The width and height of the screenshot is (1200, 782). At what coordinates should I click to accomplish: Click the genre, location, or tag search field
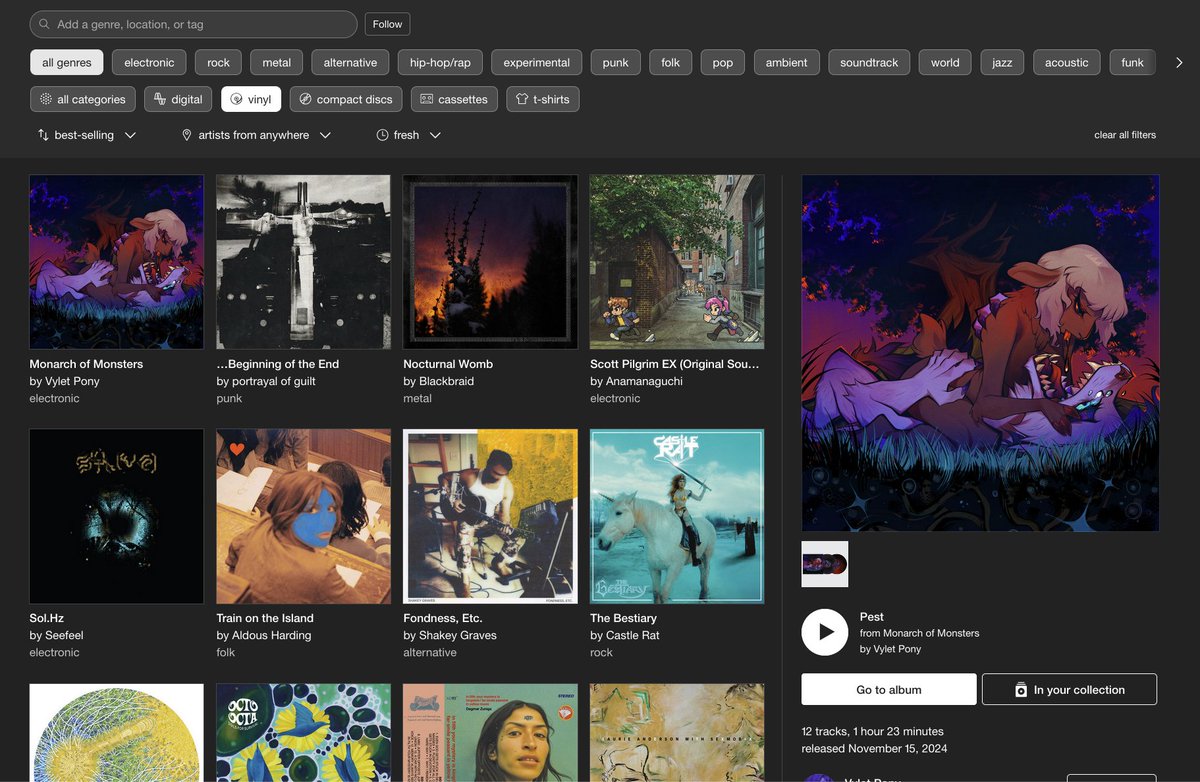click(193, 24)
